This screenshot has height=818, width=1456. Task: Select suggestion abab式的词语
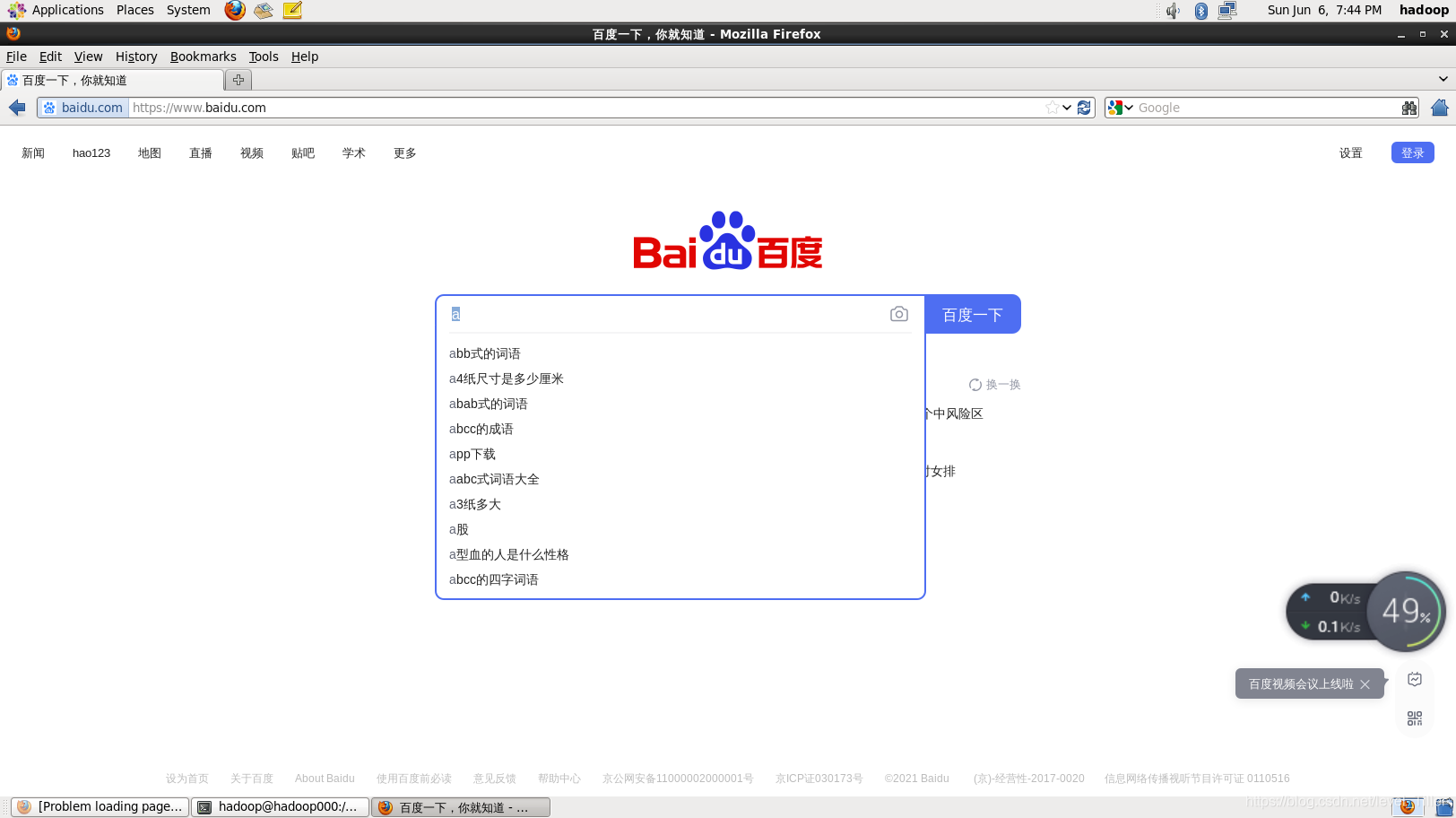[x=680, y=404]
